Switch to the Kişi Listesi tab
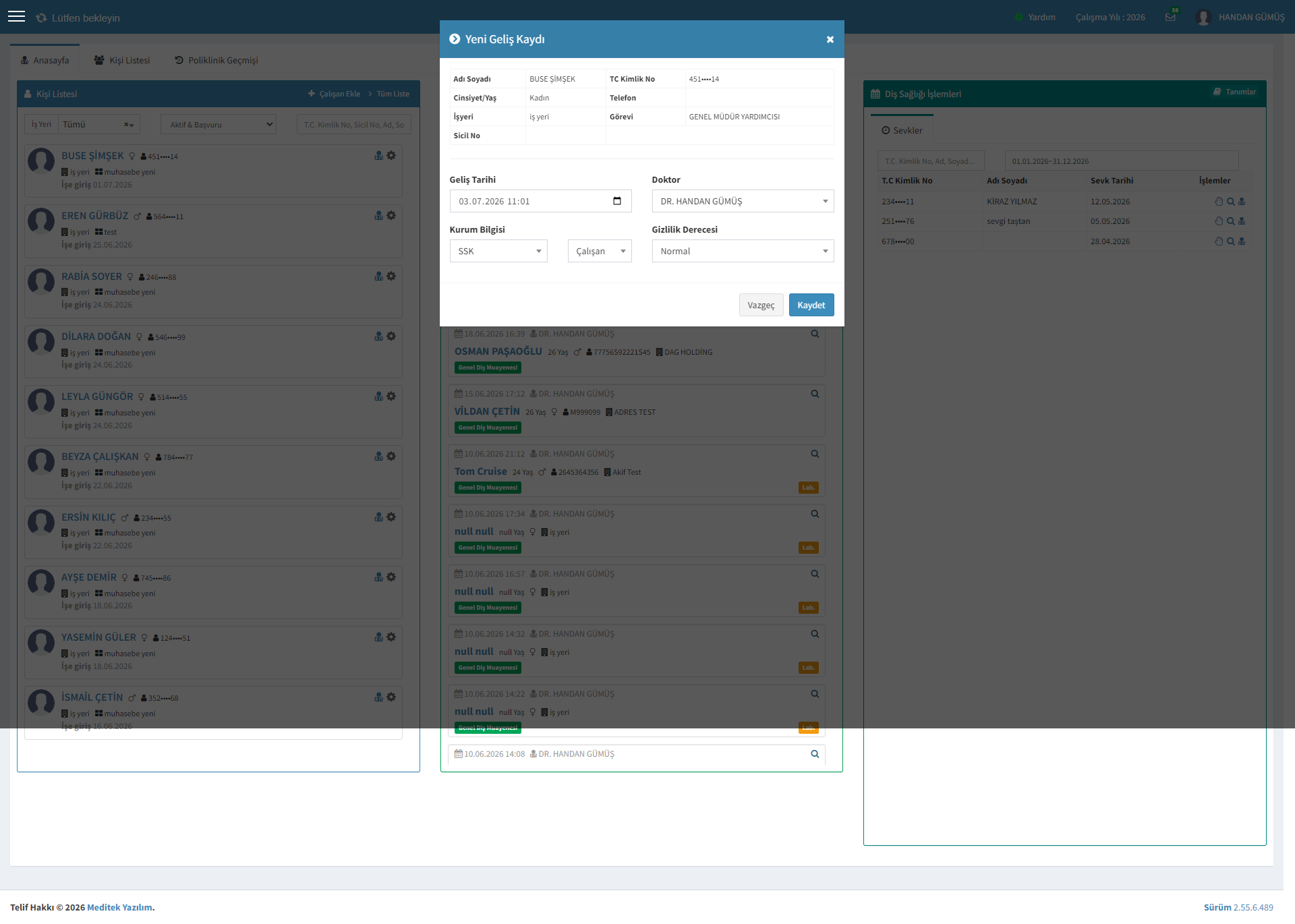1295x924 pixels. point(122,60)
